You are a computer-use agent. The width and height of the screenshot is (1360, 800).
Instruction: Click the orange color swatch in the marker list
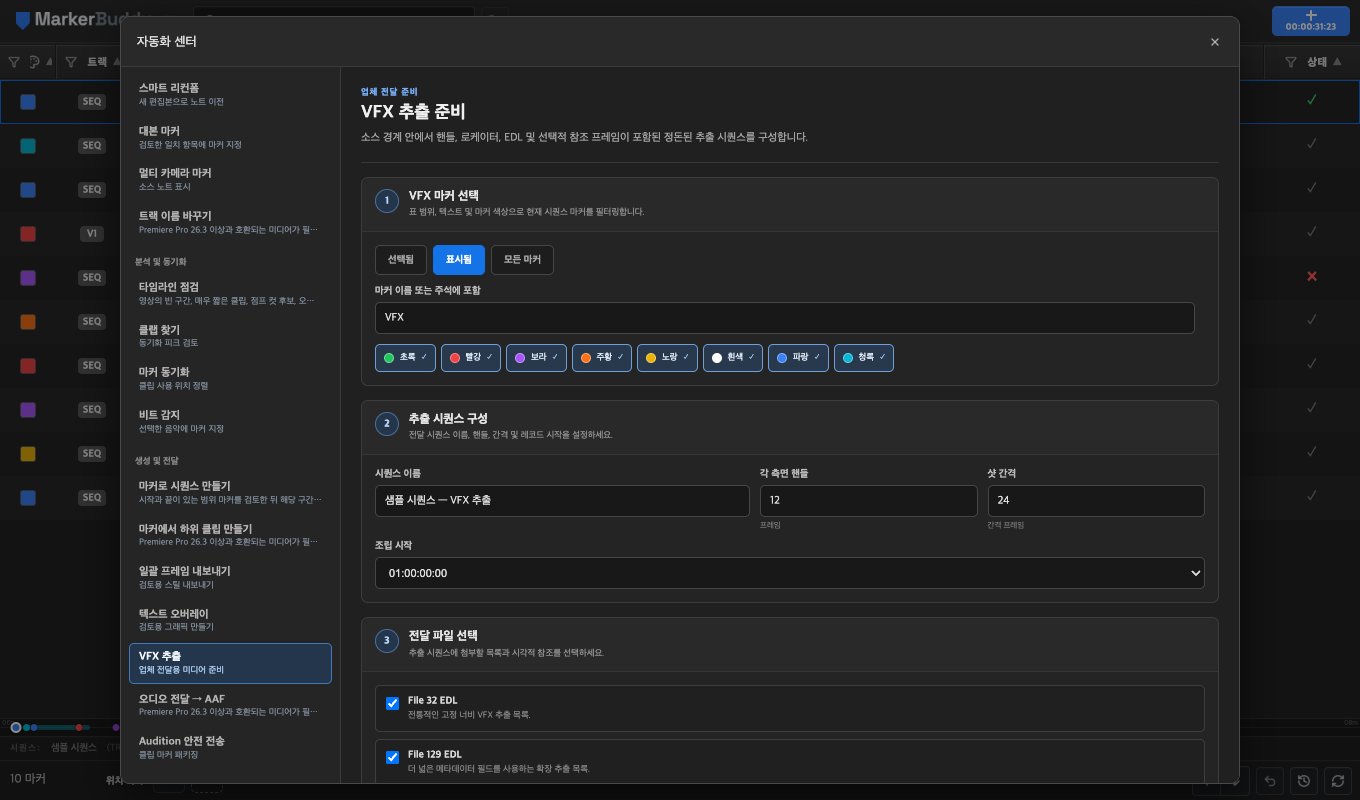coord(28,321)
